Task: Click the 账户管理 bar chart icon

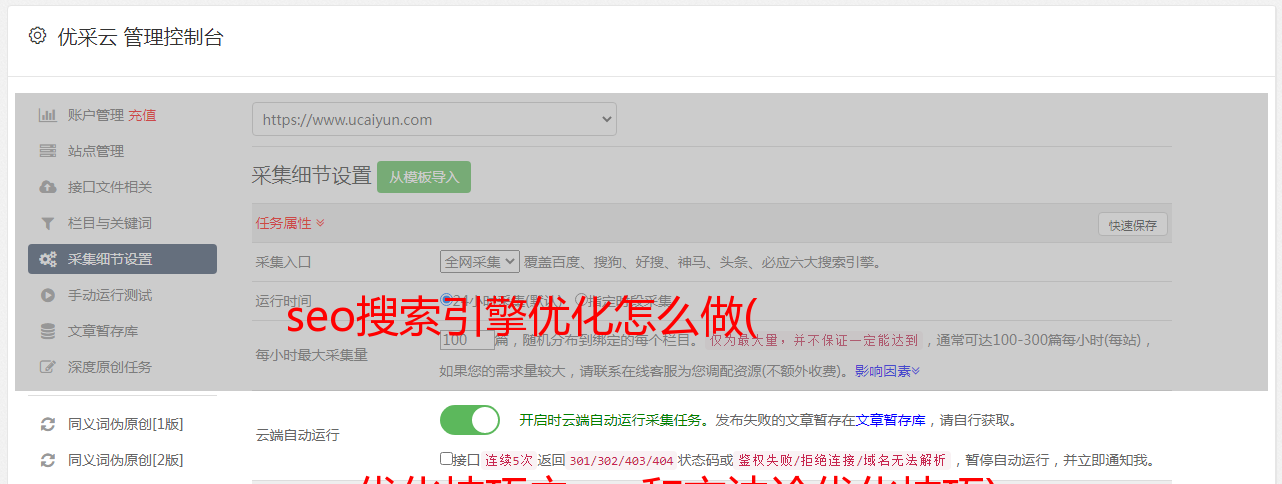Action: [47, 115]
